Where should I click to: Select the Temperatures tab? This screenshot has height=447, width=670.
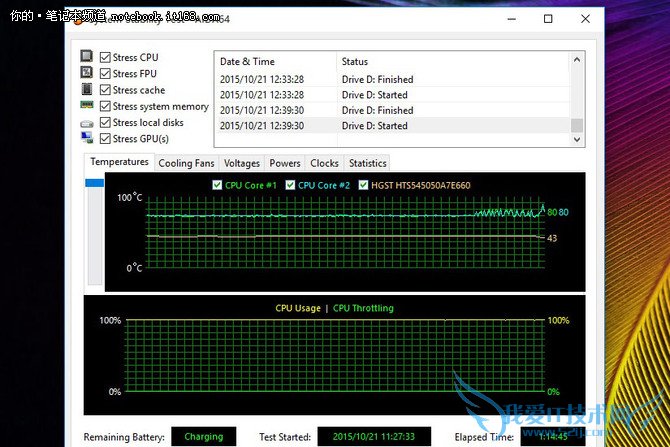coord(119,162)
